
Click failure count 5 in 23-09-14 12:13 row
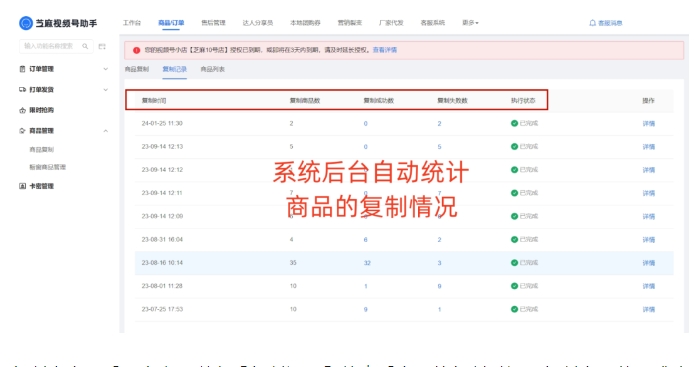point(439,147)
